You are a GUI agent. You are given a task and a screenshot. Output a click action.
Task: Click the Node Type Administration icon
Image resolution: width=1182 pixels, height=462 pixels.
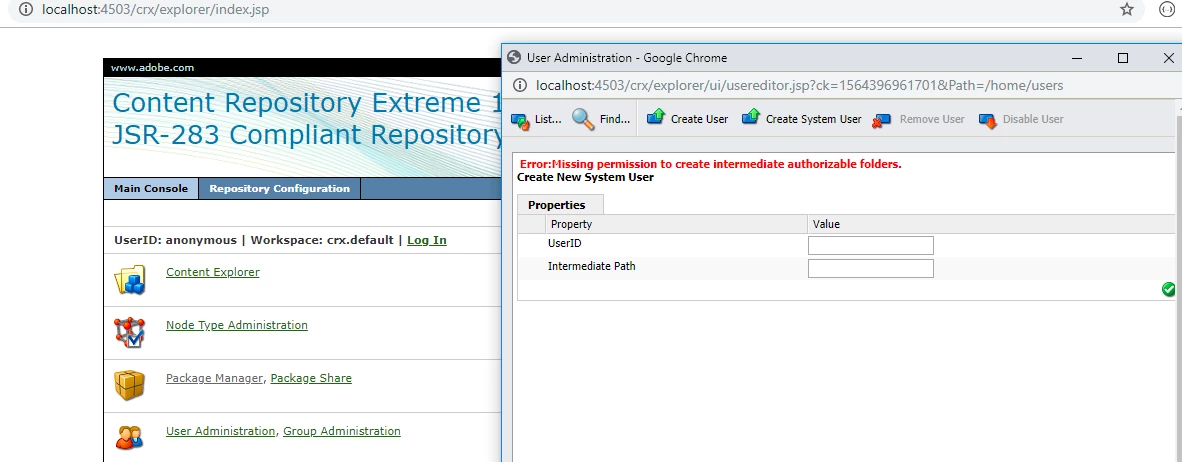coord(129,332)
